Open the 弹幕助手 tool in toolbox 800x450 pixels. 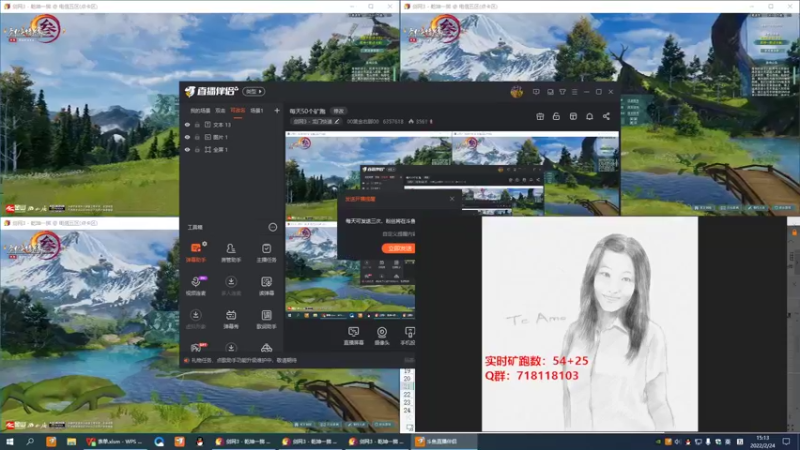click(x=196, y=252)
